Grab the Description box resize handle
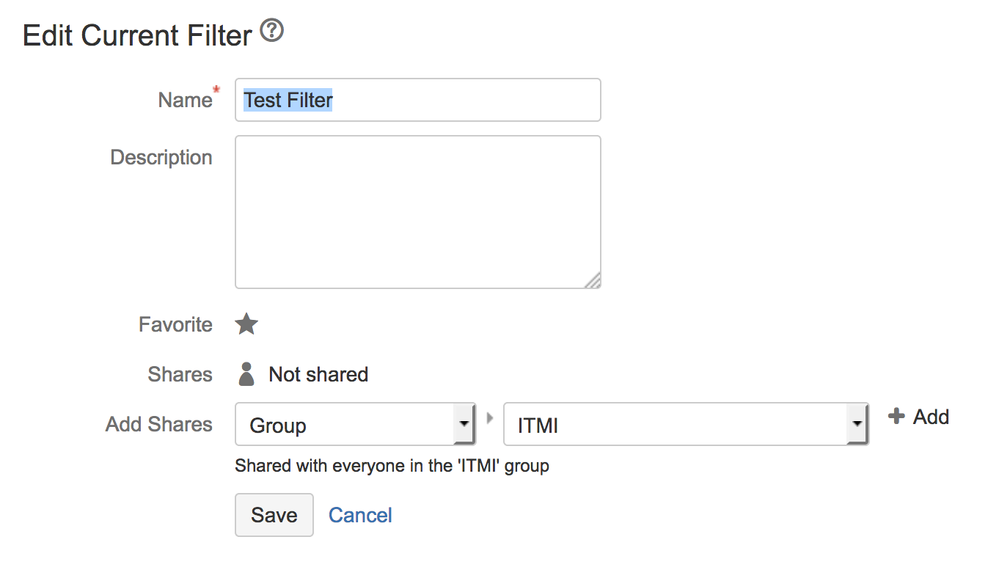 592,280
